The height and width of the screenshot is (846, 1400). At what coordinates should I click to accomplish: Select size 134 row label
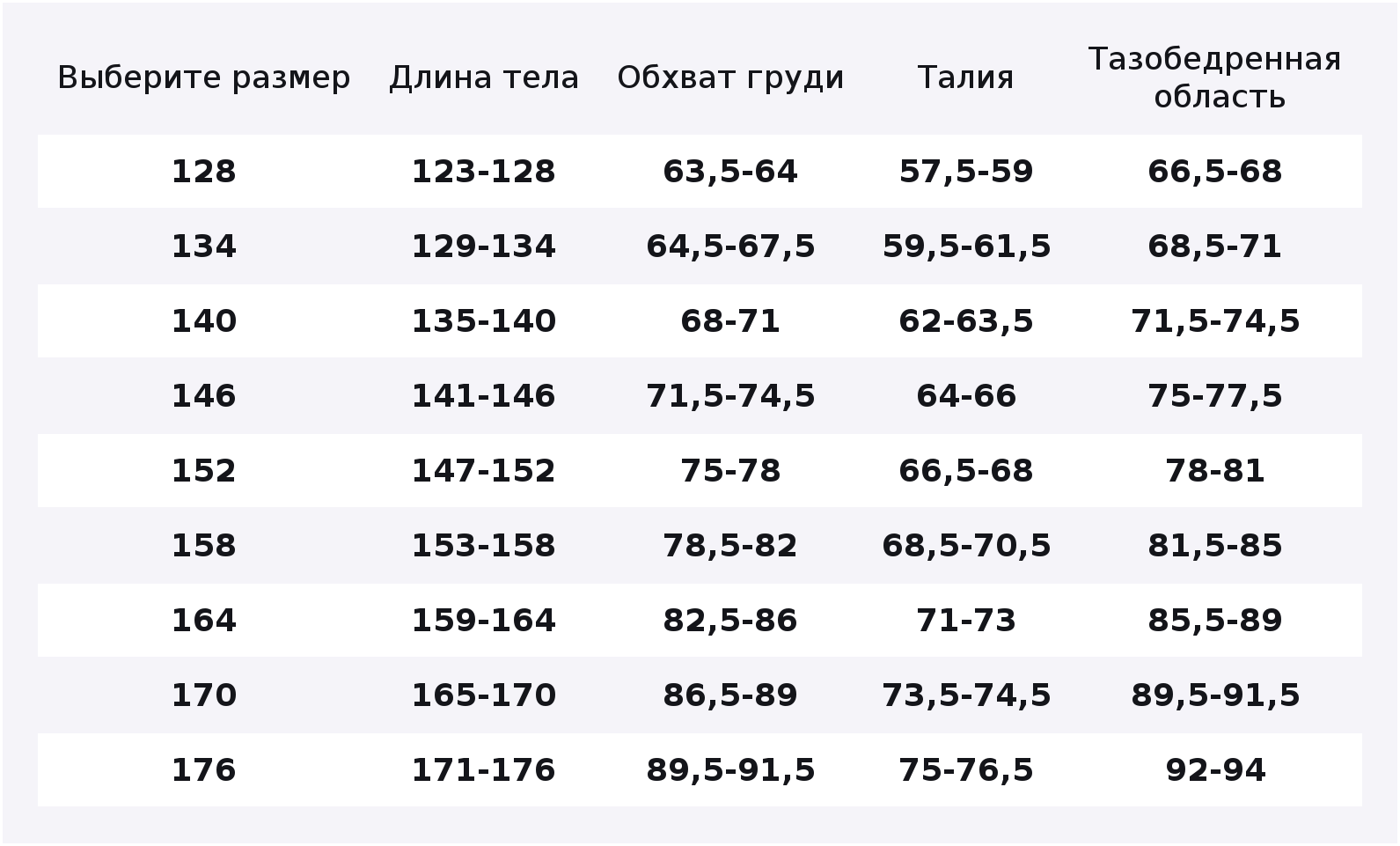tap(203, 246)
